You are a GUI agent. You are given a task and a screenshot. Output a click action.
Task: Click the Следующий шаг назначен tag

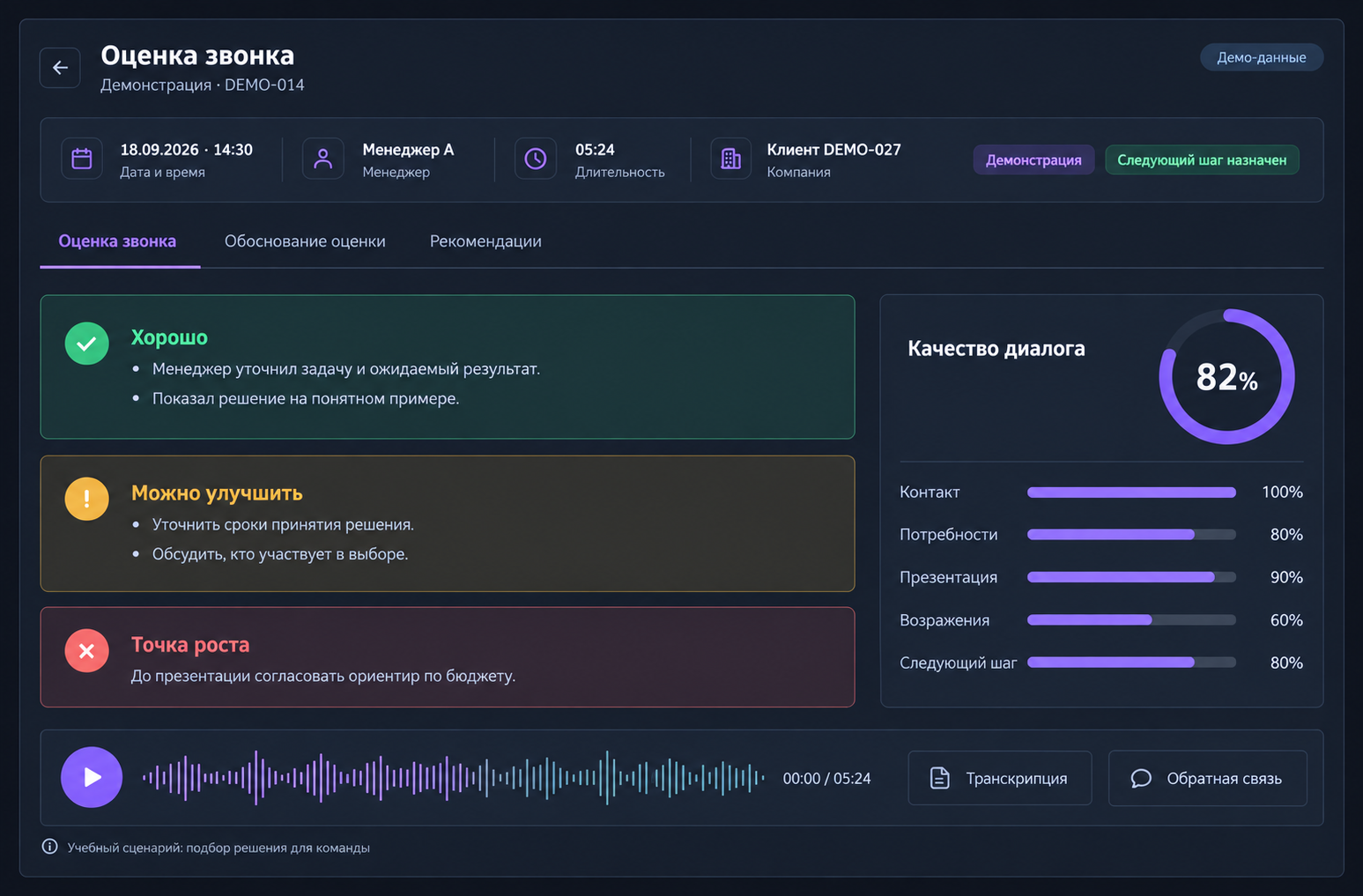tap(1202, 159)
